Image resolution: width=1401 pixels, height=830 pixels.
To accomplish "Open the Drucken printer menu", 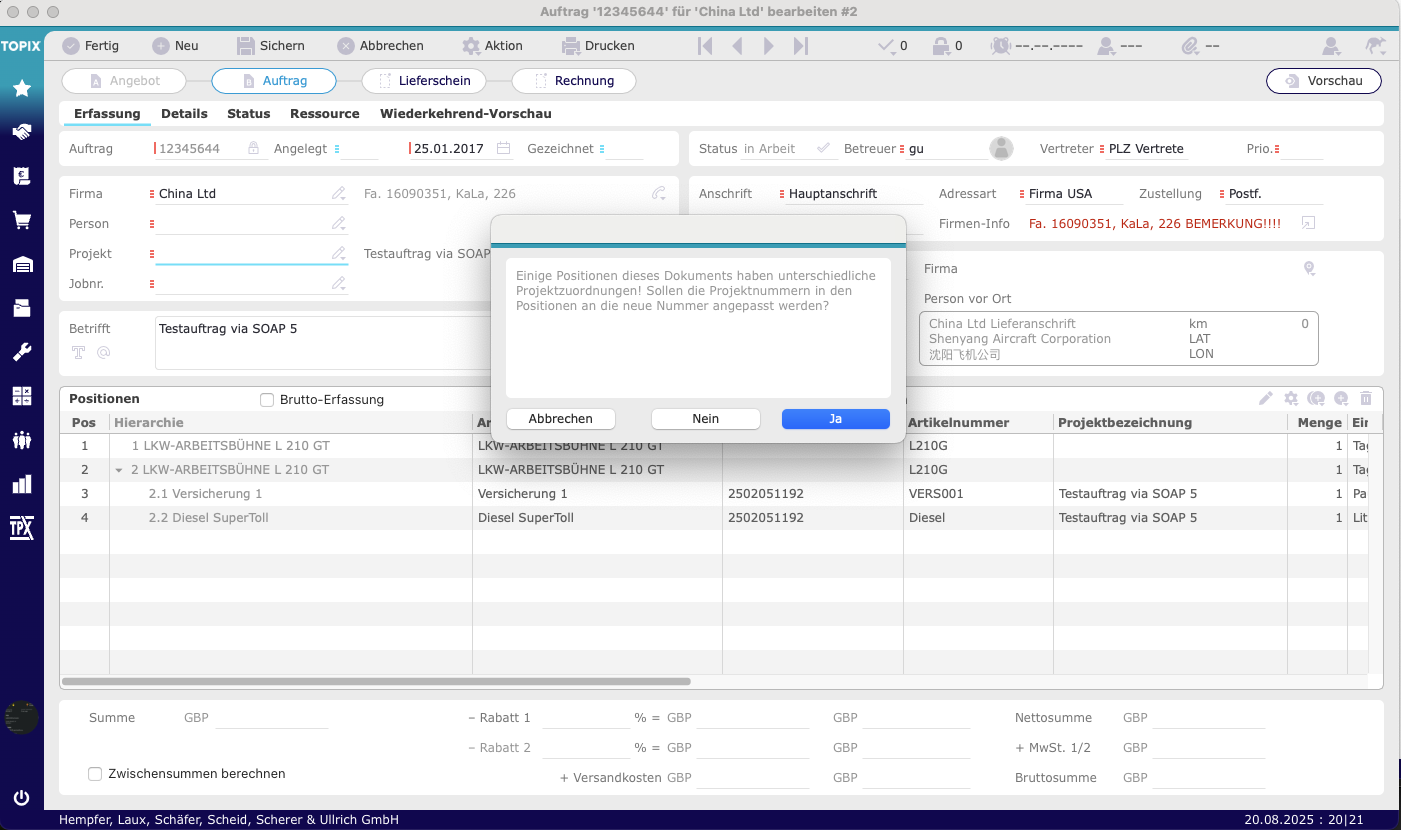I will coord(599,46).
